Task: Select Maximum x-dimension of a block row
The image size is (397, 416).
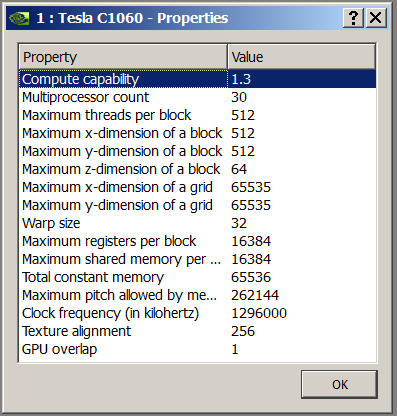Action: (198, 133)
